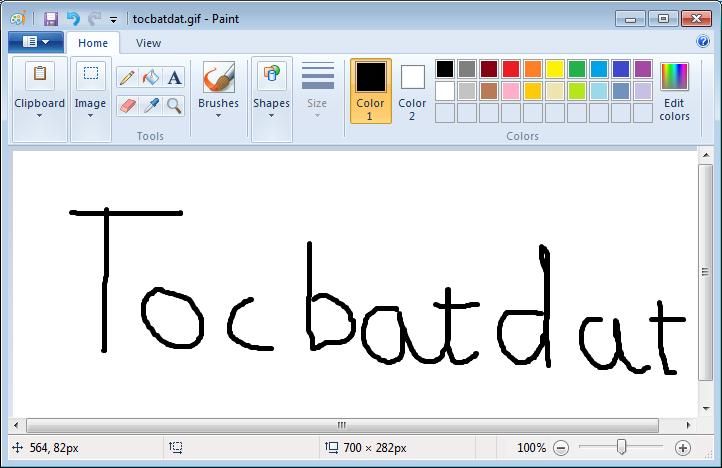Switch to the View tab
722x468 pixels.
click(x=148, y=43)
